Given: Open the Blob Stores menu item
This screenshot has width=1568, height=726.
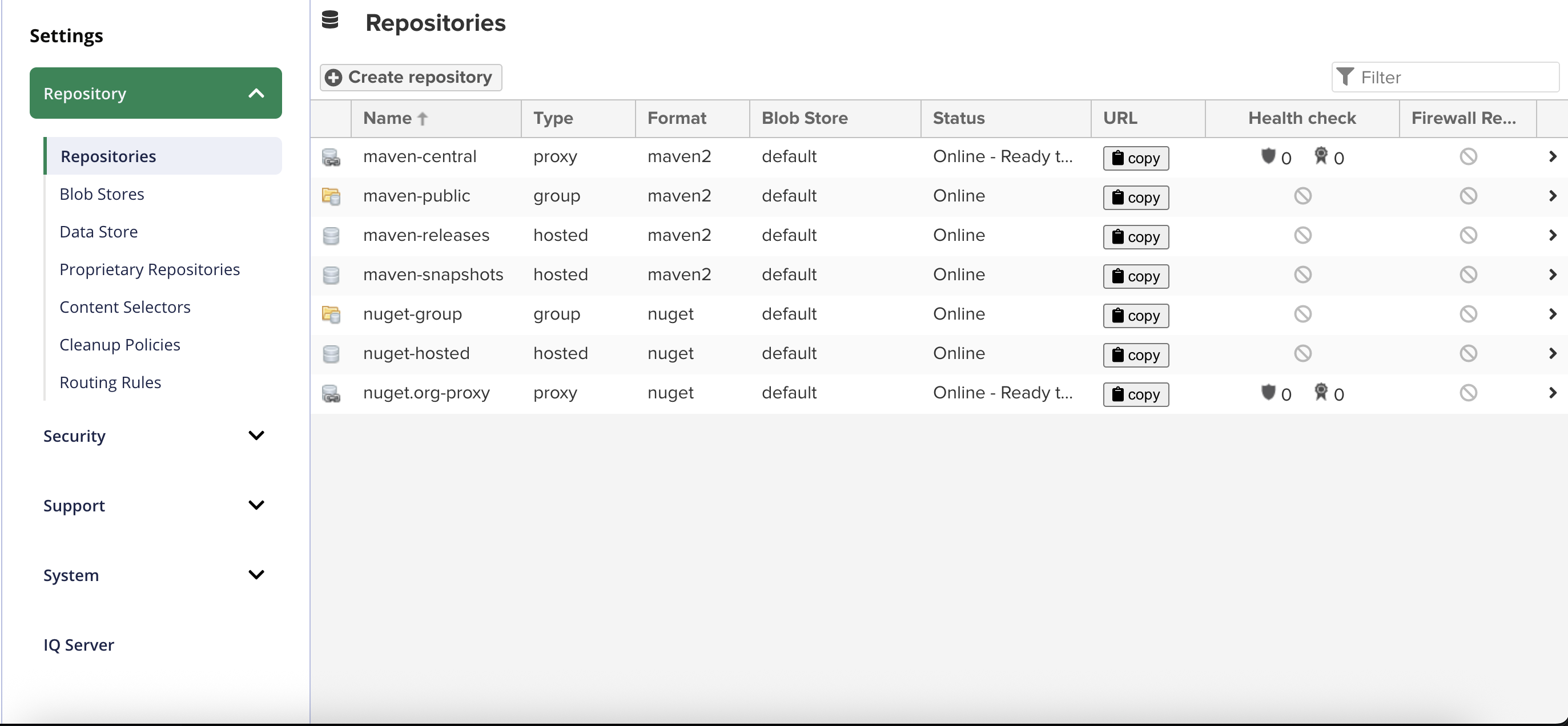Looking at the screenshot, I should coord(102,194).
